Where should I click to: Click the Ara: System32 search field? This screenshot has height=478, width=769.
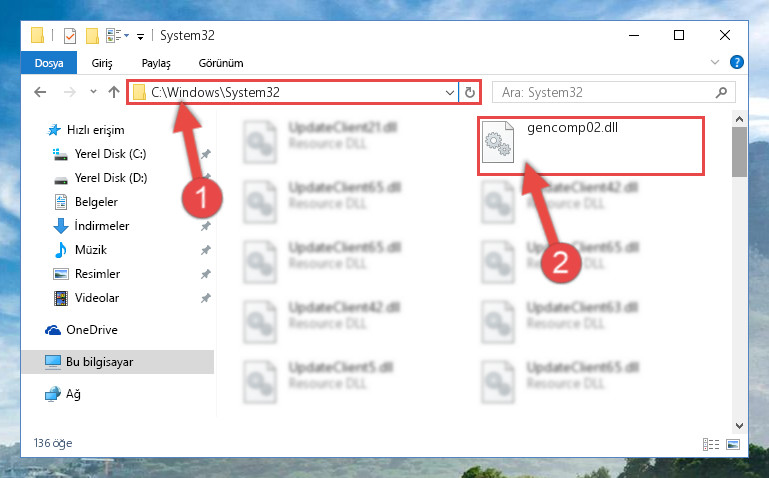[606, 92]
